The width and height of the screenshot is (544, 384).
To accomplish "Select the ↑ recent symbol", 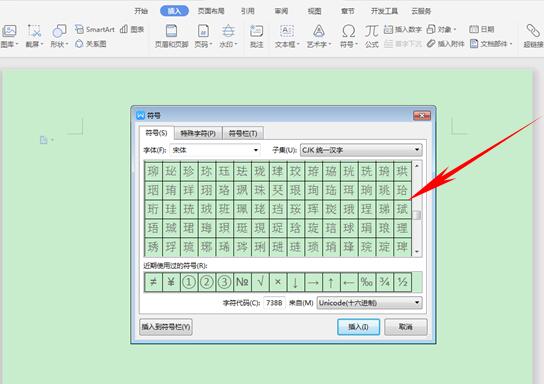I will pos(331,282).
